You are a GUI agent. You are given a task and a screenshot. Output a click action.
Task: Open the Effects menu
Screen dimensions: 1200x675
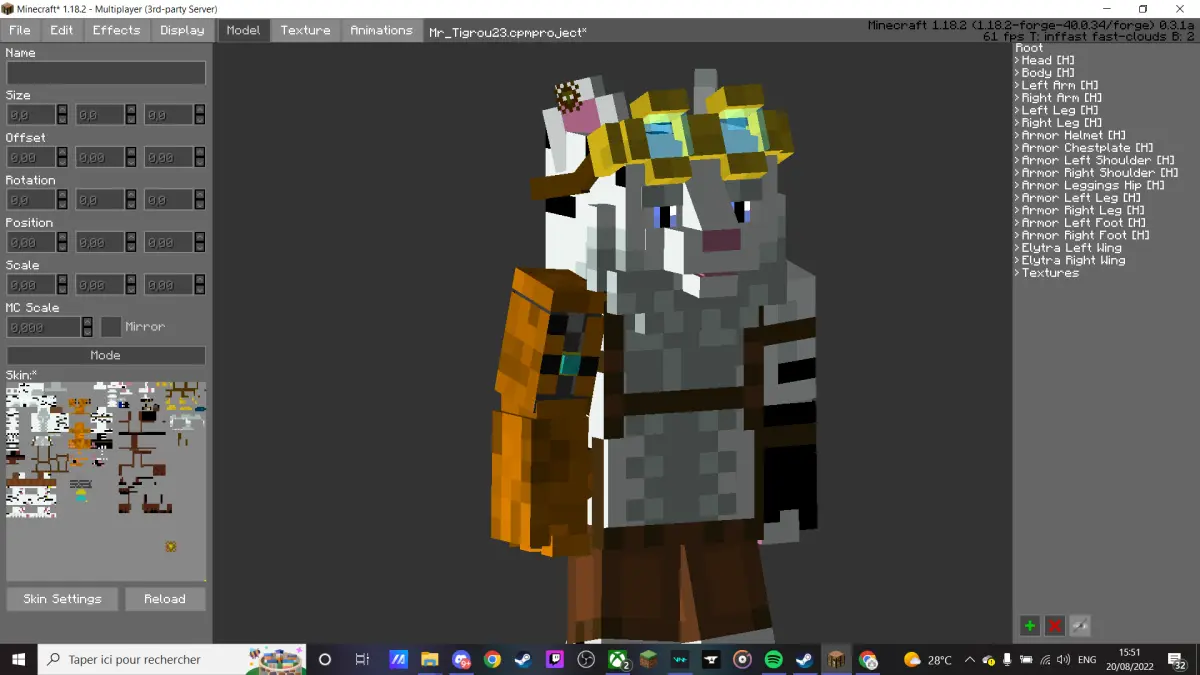(x=117, y=30)
